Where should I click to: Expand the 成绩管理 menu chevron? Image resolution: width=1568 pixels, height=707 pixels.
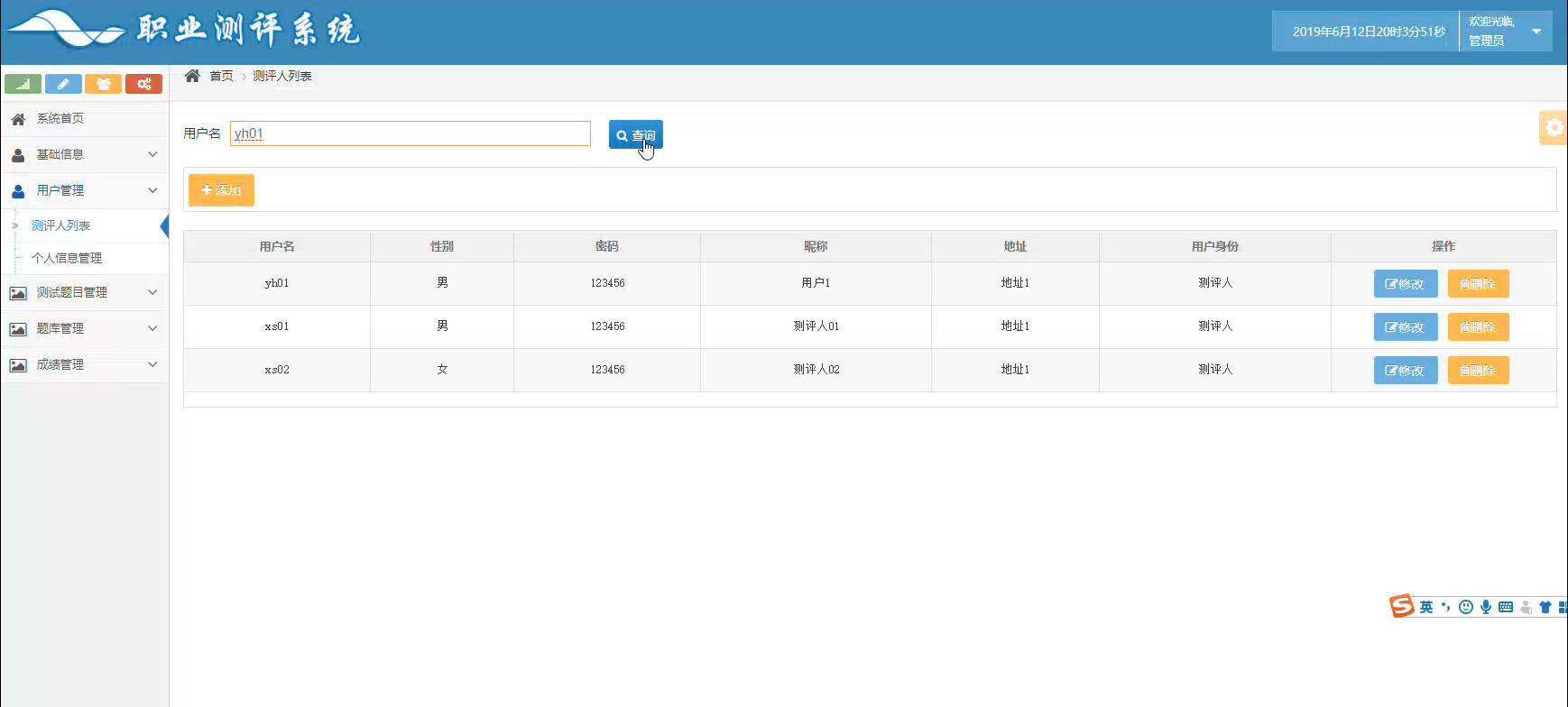point(152,364)
